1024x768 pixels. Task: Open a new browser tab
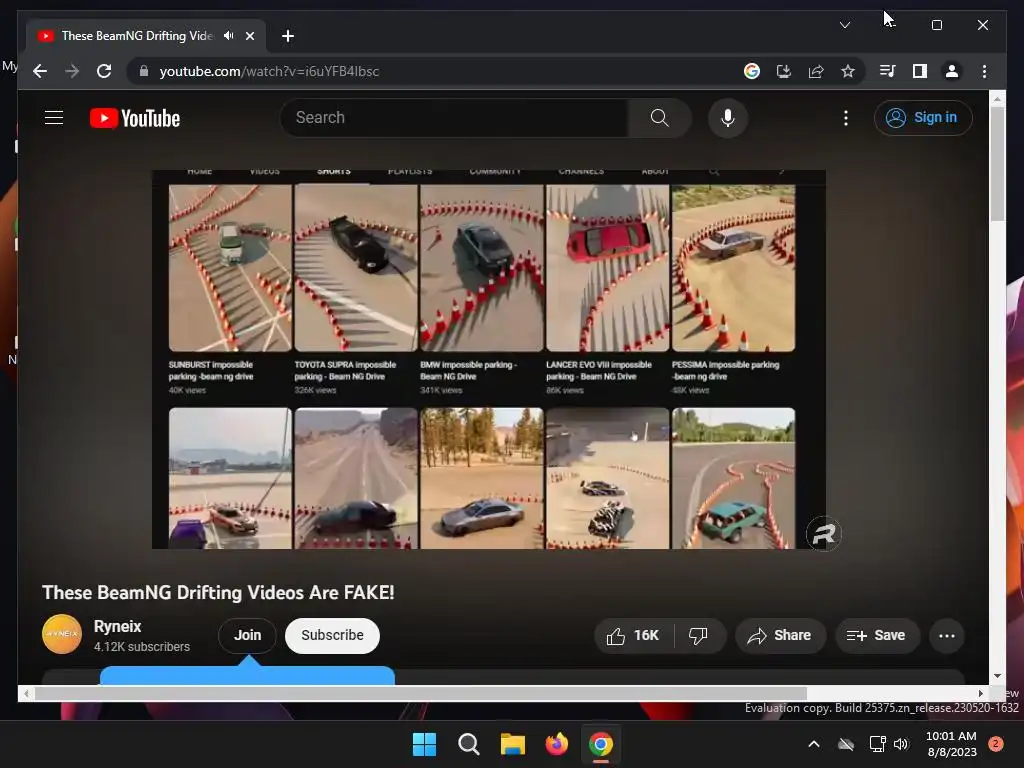287,36
